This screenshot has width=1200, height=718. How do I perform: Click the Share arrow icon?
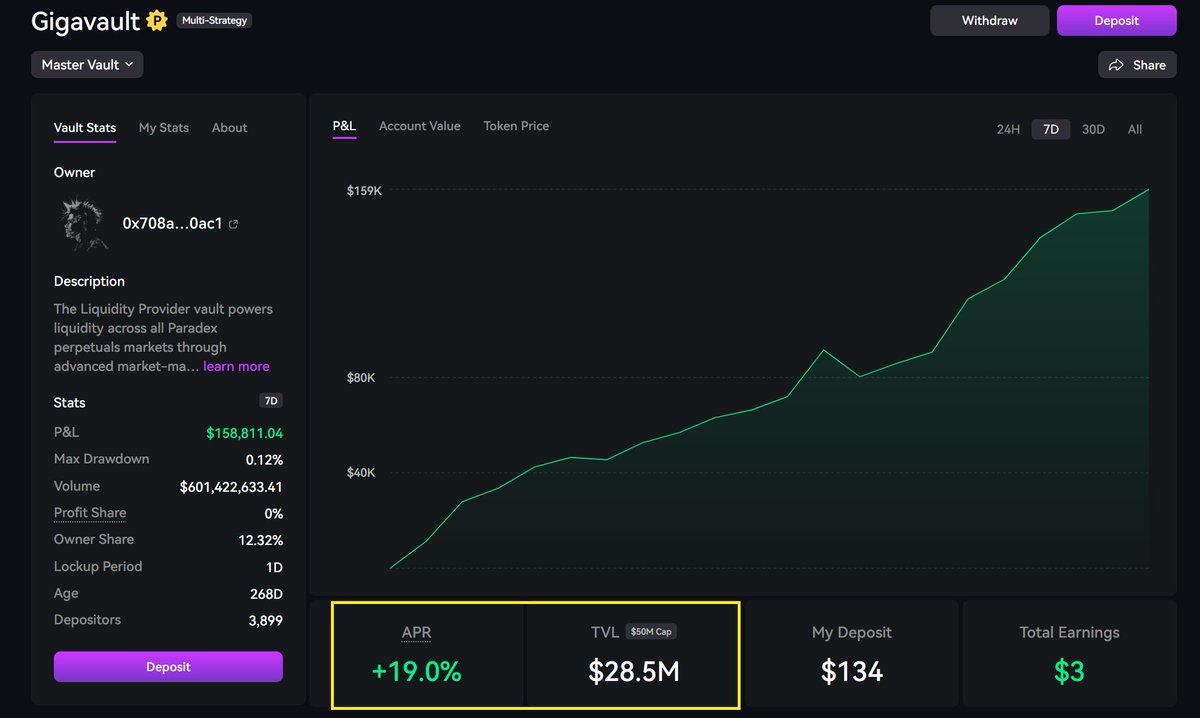click(x=1117, y=65)
